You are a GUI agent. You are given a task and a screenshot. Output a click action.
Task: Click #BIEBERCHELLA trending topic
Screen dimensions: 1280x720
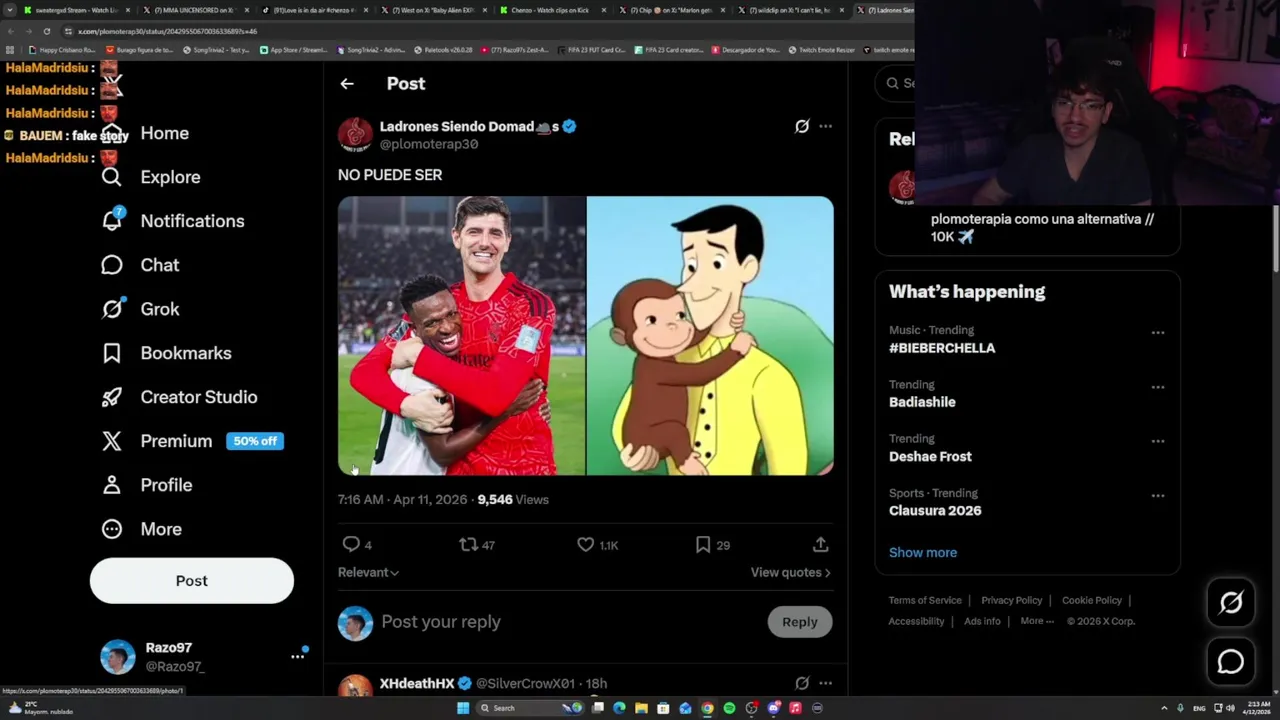pyautogui.click(x=942, y=348)
